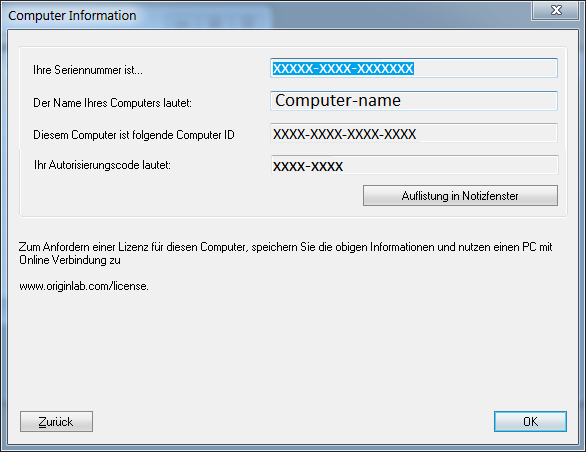Viewport: 586px width, 452px height.
Task: Open the www.originlab.com/license address
Action: (x=84, y=286)
